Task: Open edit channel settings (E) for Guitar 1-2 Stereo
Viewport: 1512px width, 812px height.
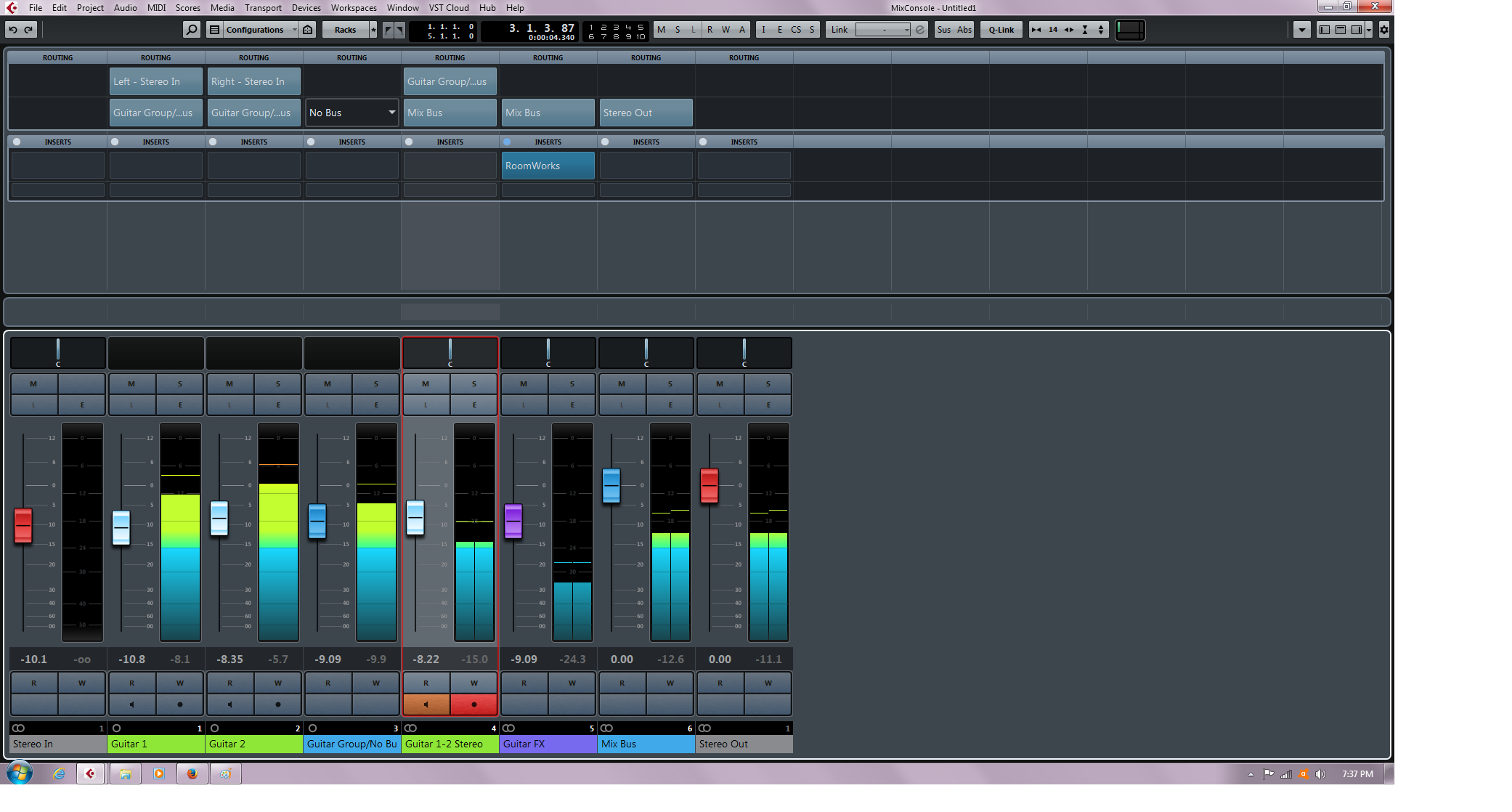Action: (474, 405)
